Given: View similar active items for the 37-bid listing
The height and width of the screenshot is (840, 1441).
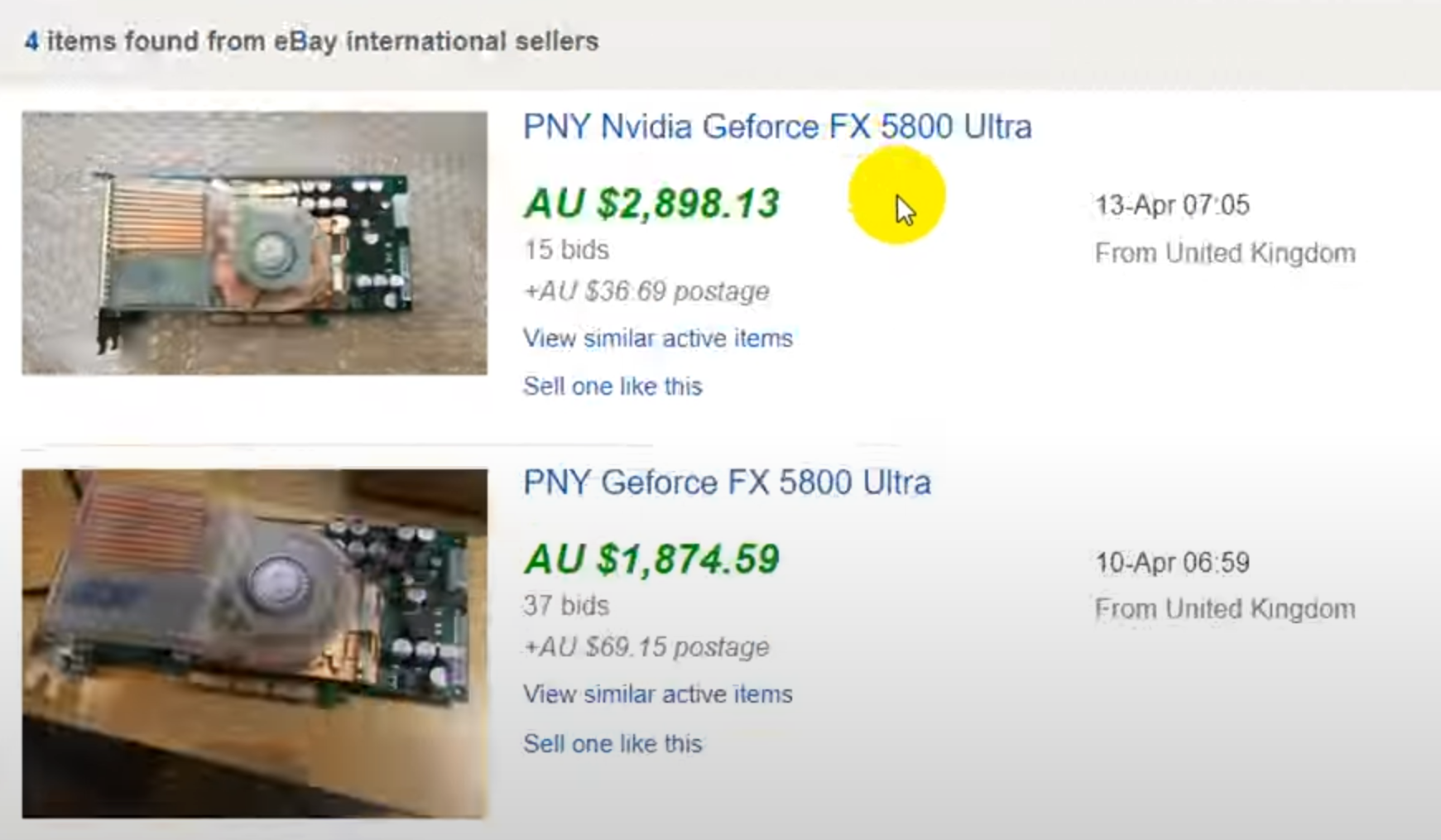Looking at the screenshot, I should pos(658,694).
